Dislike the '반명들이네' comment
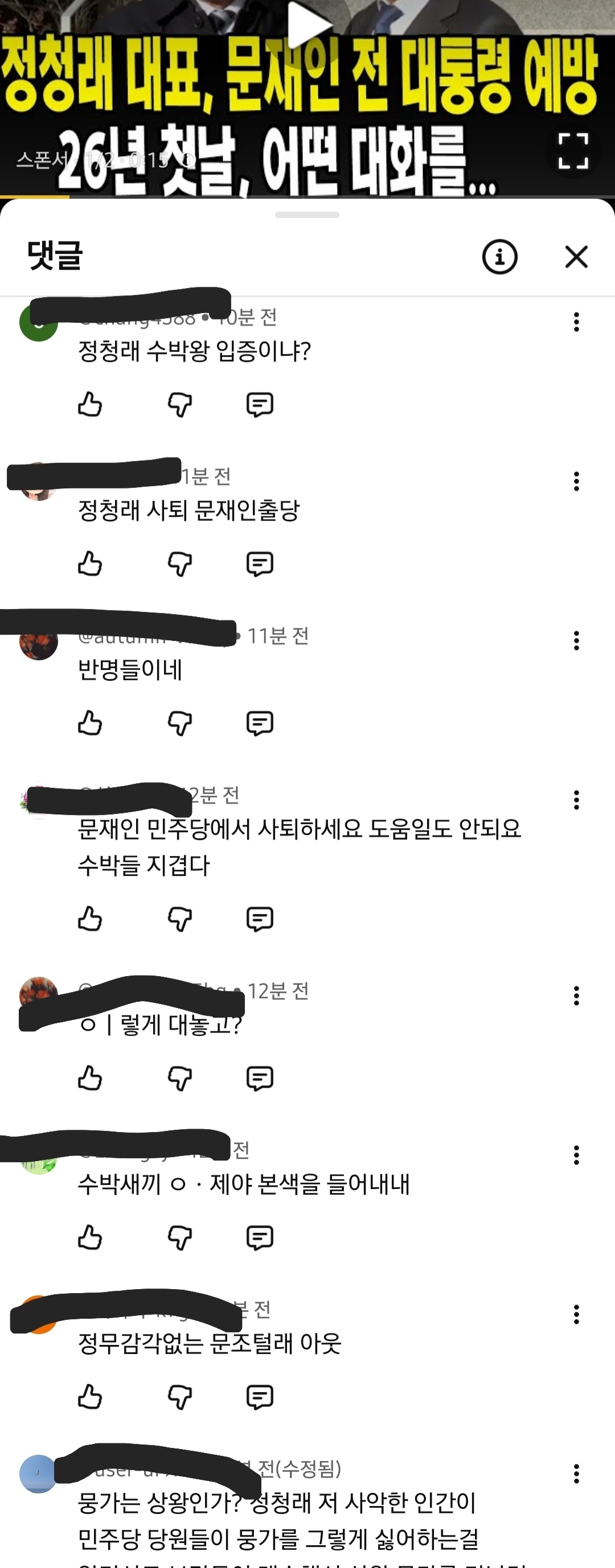Screen dimensions: 615x1568 (179, 724)
